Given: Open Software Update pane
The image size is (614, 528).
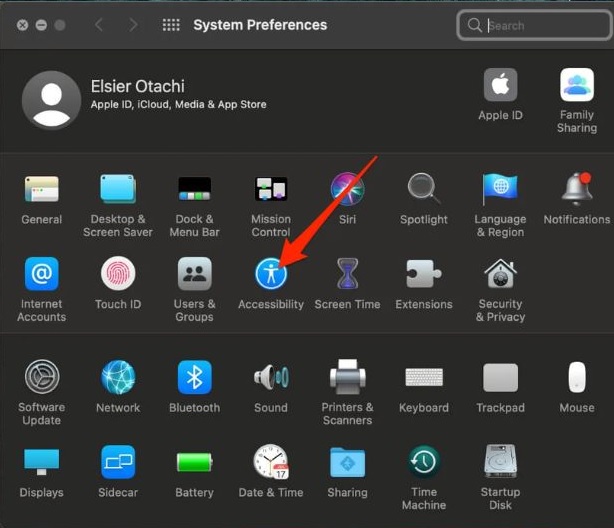Looking at the screenshot, I should [x=42, y=377].
